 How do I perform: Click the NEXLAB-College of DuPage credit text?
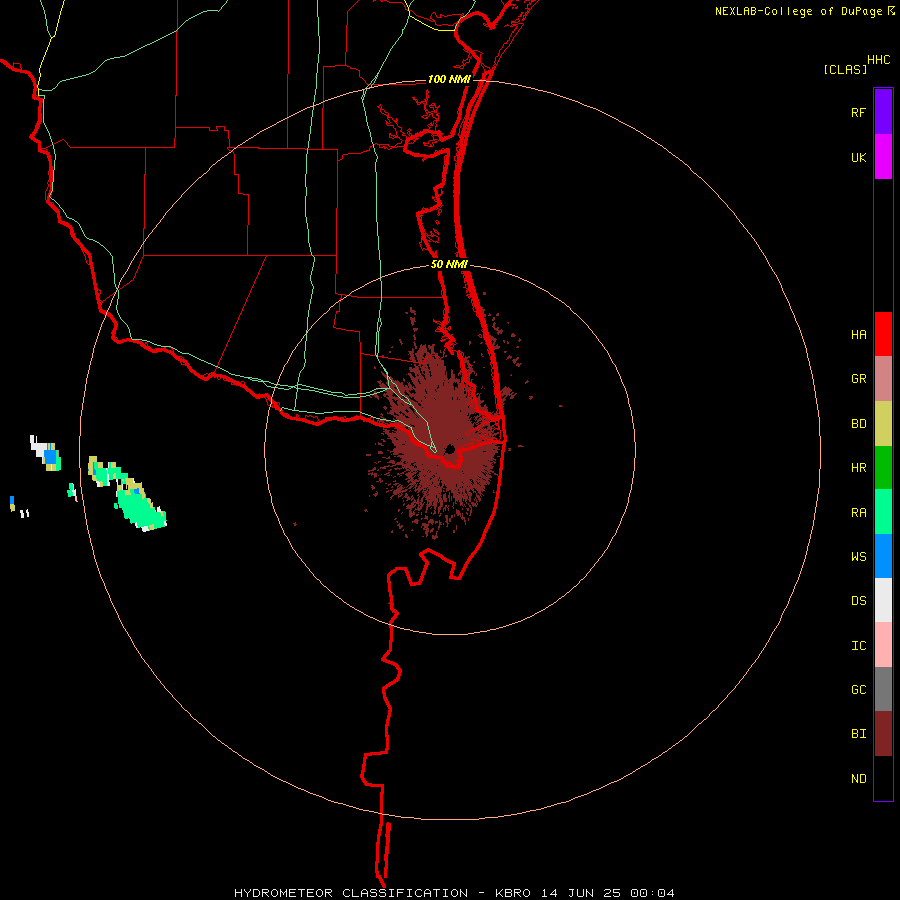tap(799, 11)
